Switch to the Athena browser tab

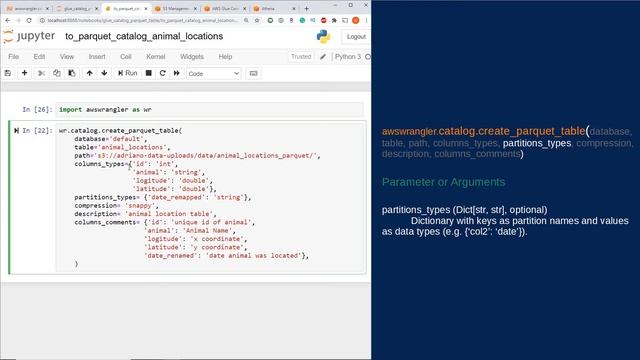click(273, 8)
